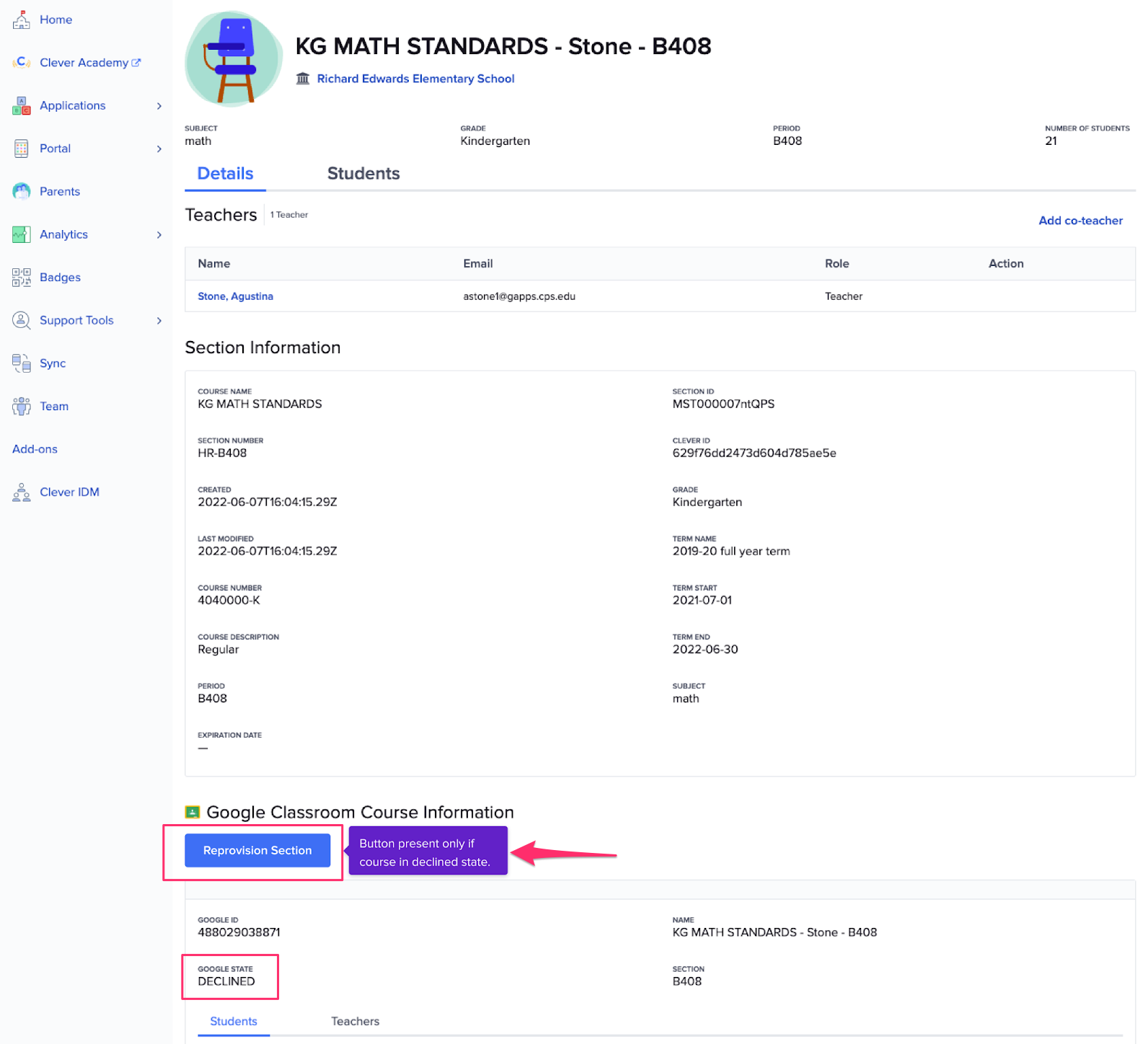
Task: Click the Sync devices icon
Action: 22,363
